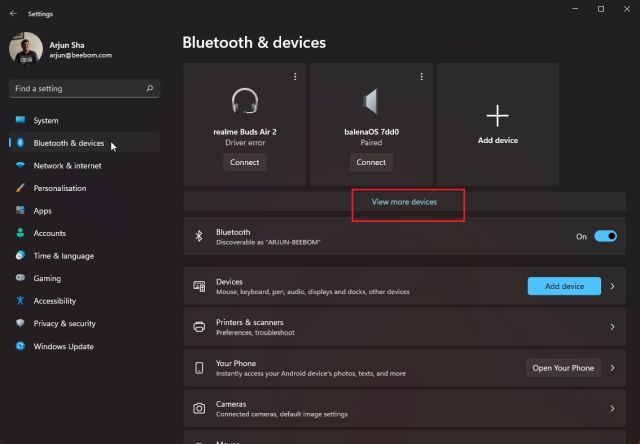Click the Cameras icon
Screen dimensions: 640x444
pos(199,408)
